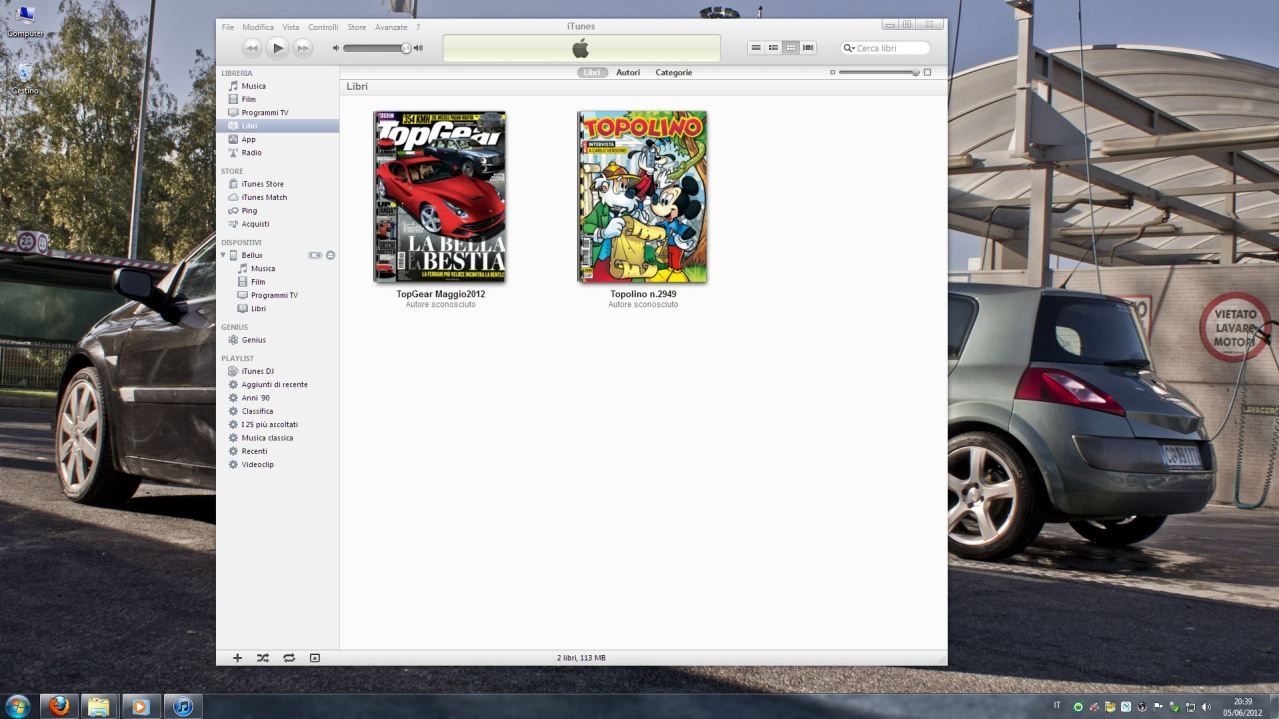The width and height of the screenshot is (1279, 719).
Task: Select the Bellux device
Action: 251,255
